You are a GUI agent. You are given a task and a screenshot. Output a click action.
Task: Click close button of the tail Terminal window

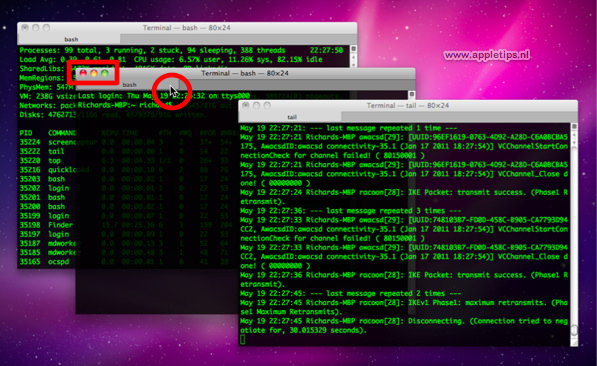click(246, 105)
